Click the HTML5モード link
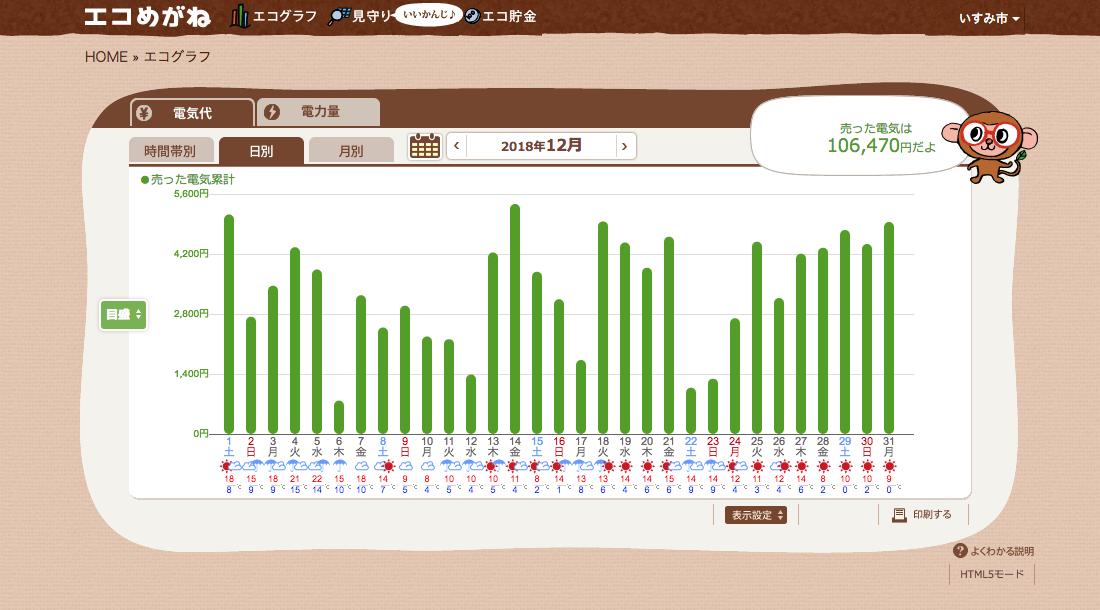The width and height of the screenshot is (1100, 610). click(992, 575)
